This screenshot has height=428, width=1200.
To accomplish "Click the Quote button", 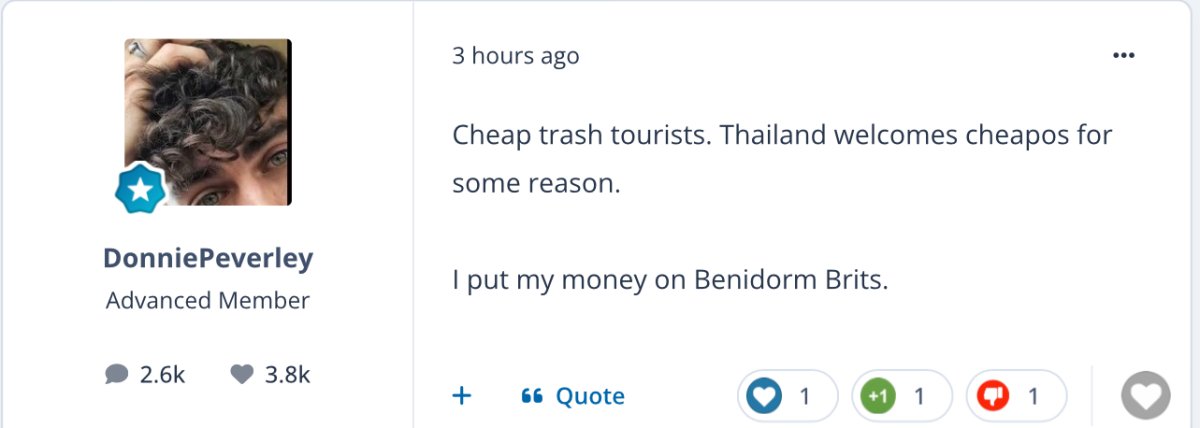I will pyautogui.click(x=590, y=396).
